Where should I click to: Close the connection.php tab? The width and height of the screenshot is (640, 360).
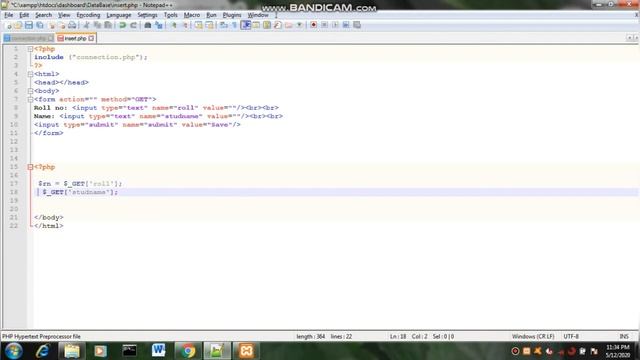click(x=51, y=38)
